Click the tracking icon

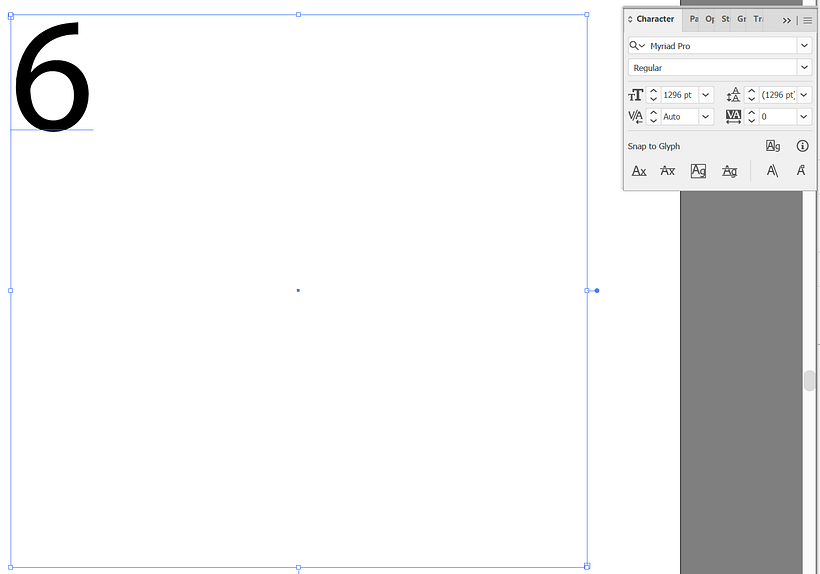point(735,117)
